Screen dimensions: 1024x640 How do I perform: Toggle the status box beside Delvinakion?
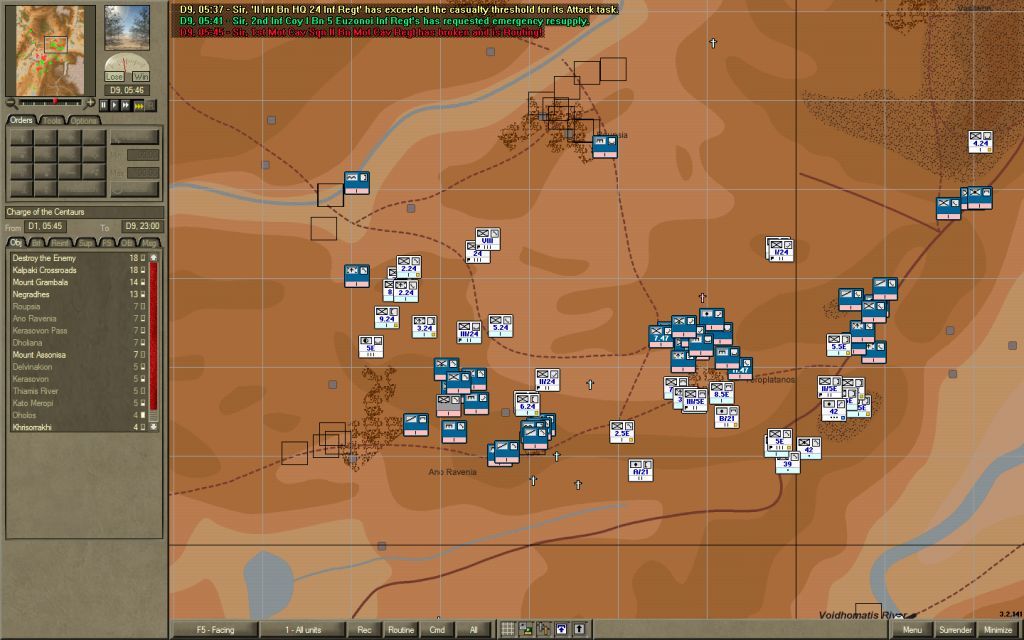(x=143, y=367)
